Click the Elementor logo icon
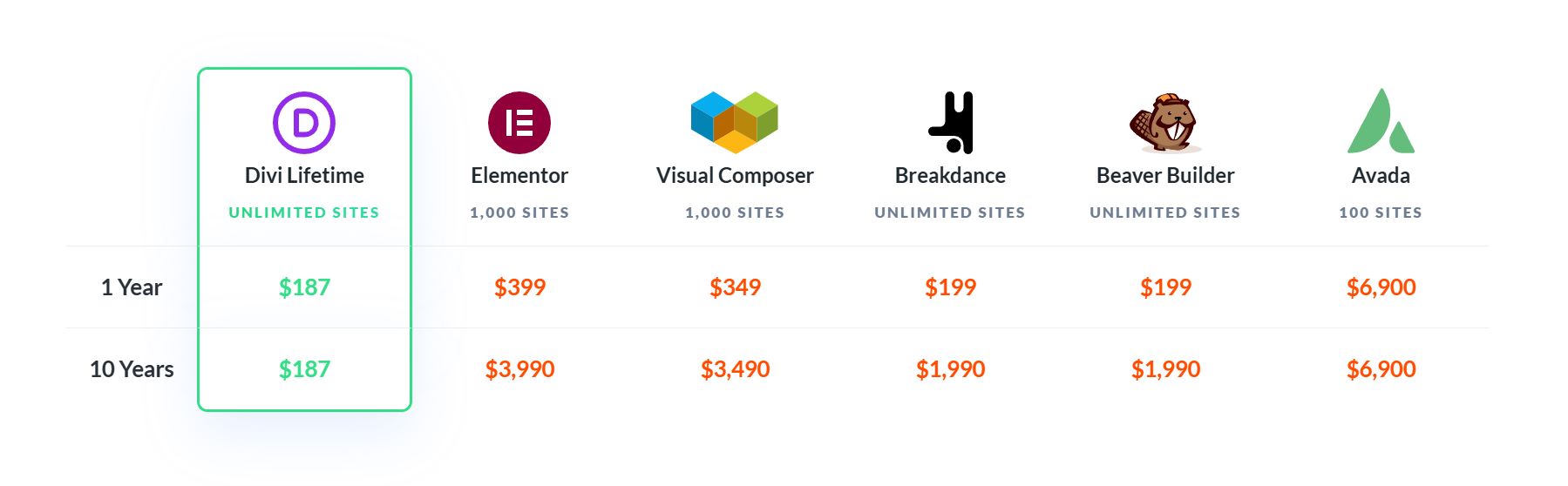 tap(519, 123)
